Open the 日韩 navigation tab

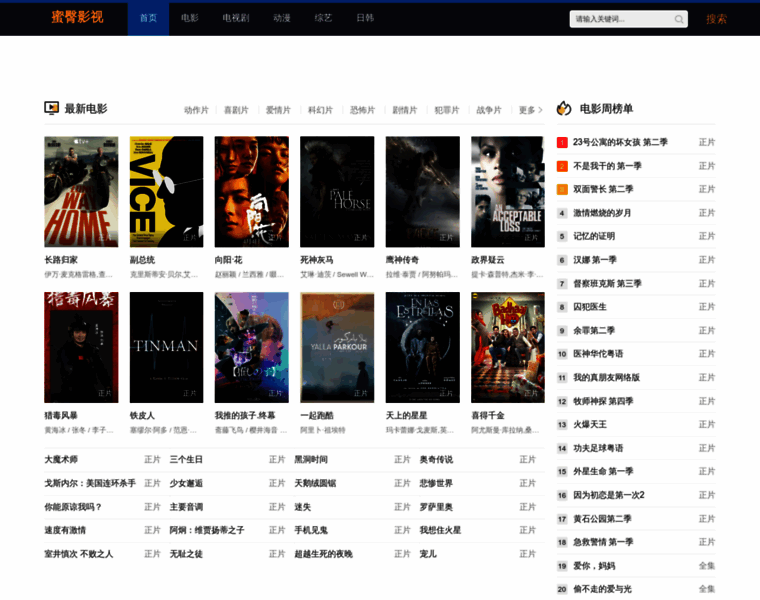(365, 18)
